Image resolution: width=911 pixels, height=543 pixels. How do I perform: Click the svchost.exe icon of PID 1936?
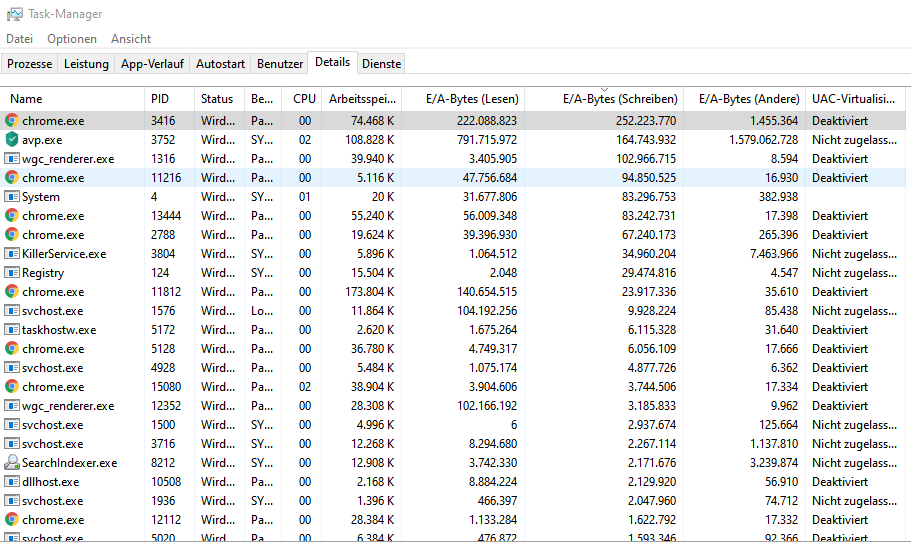pos(12,501)
